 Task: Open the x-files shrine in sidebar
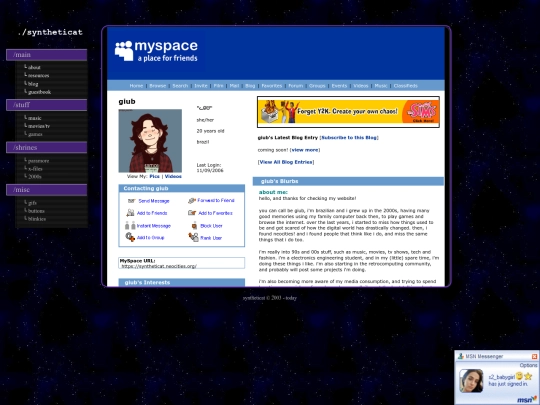(35, 169)
